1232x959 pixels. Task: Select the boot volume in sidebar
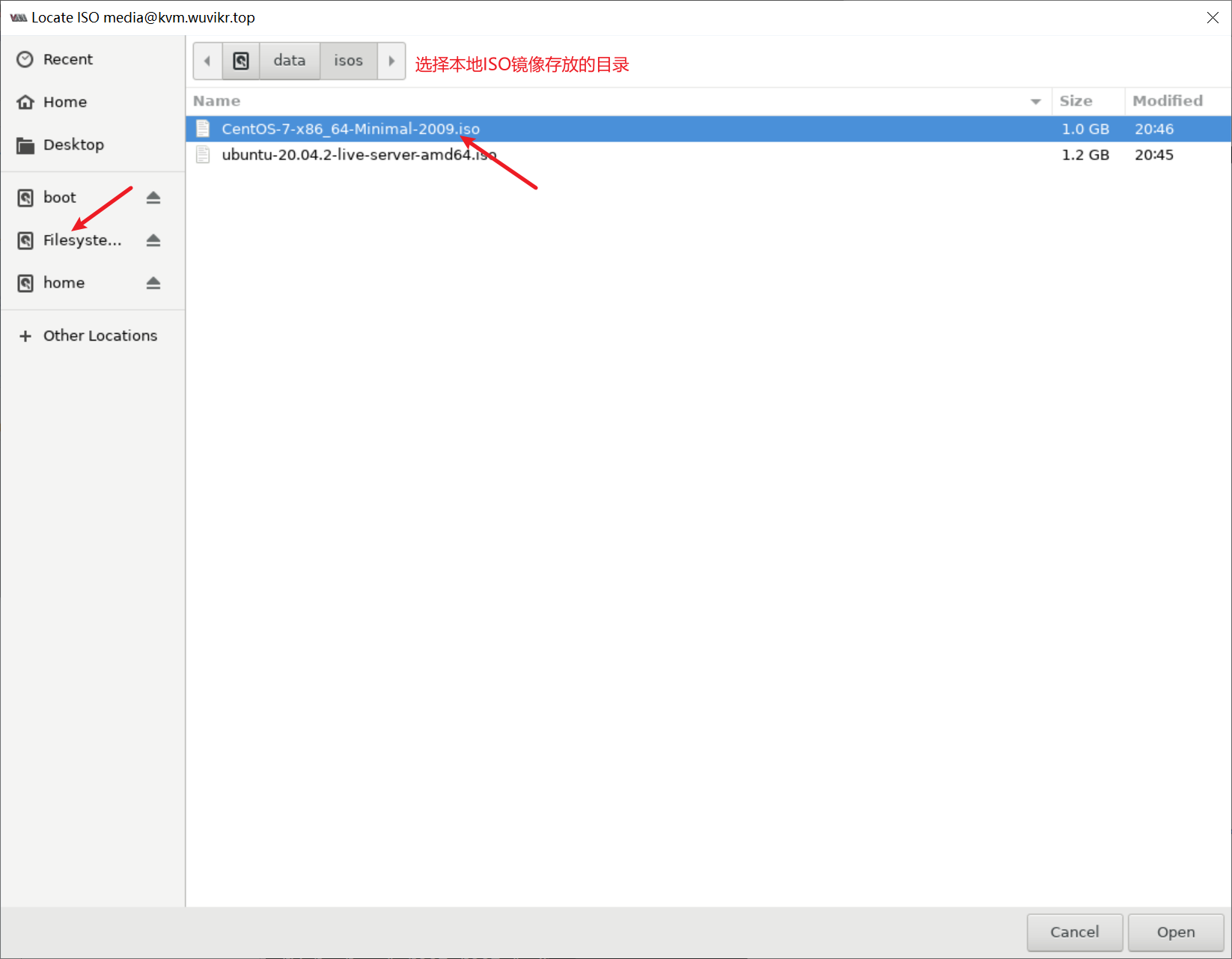[x=59, y=197]
